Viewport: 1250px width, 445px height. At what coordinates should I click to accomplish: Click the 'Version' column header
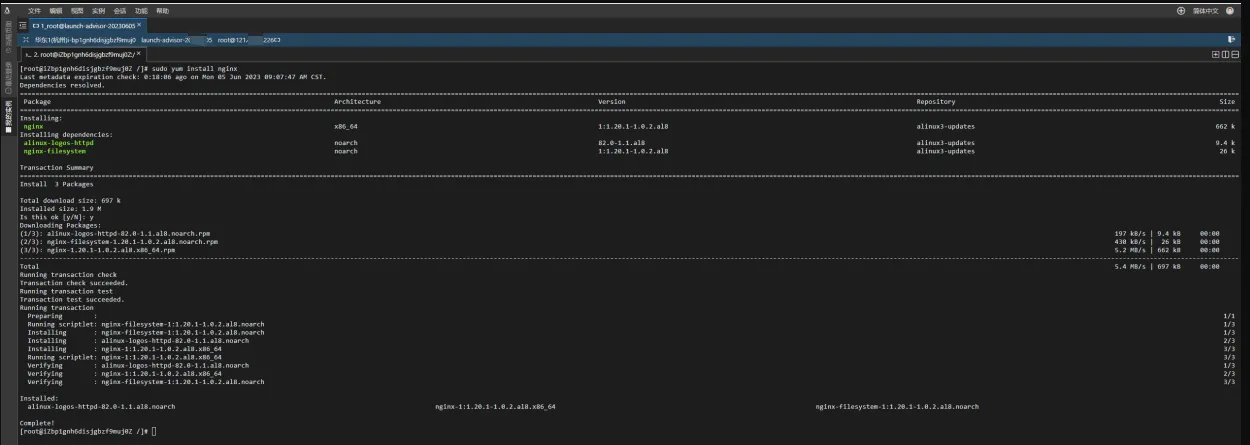tap(612, 101)
